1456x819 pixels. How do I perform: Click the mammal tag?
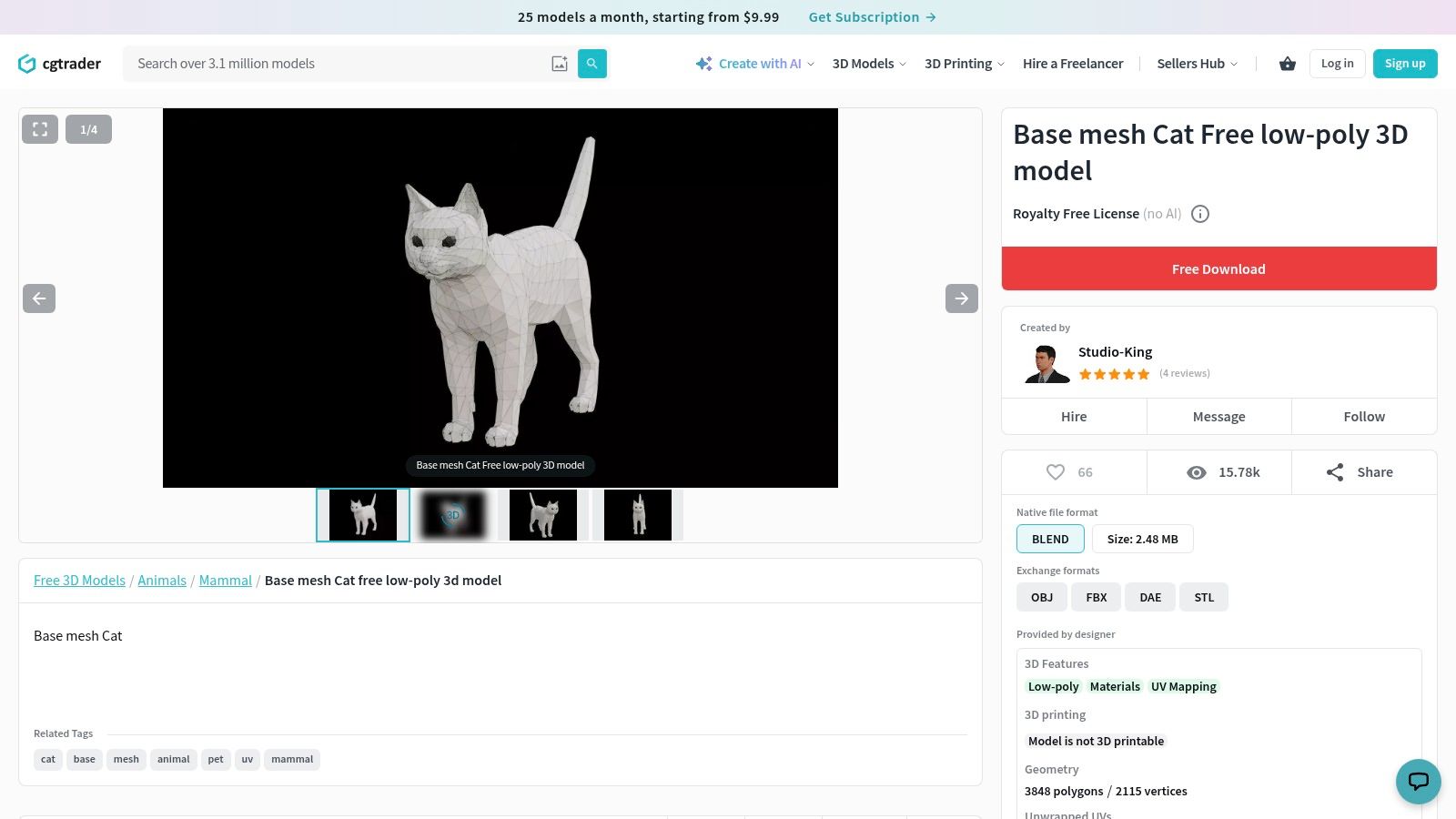tap(292, 759)
